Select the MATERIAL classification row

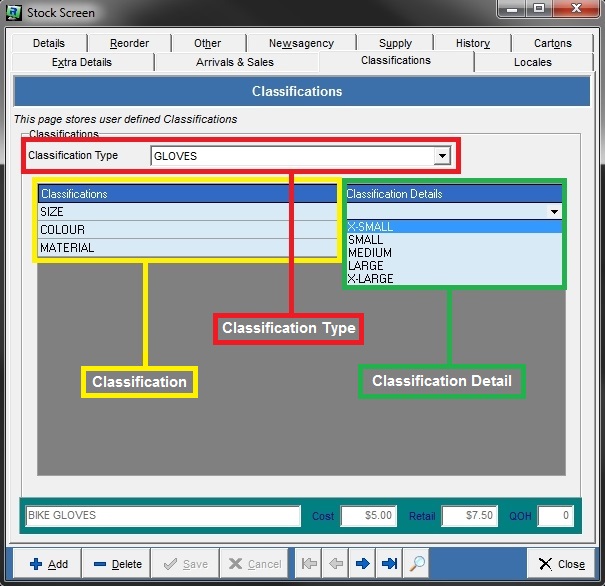click(x=186, y=248)
